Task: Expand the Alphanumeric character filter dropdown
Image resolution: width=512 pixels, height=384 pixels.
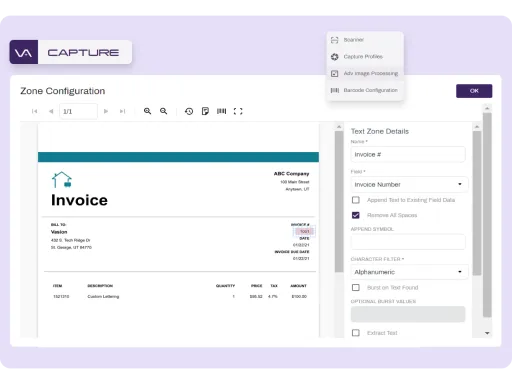Action: [x=409, y=272]
